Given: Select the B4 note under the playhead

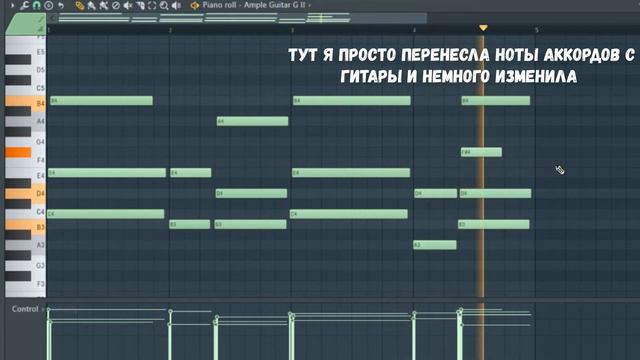Looking at the screenshot, I should pos(496,100).
